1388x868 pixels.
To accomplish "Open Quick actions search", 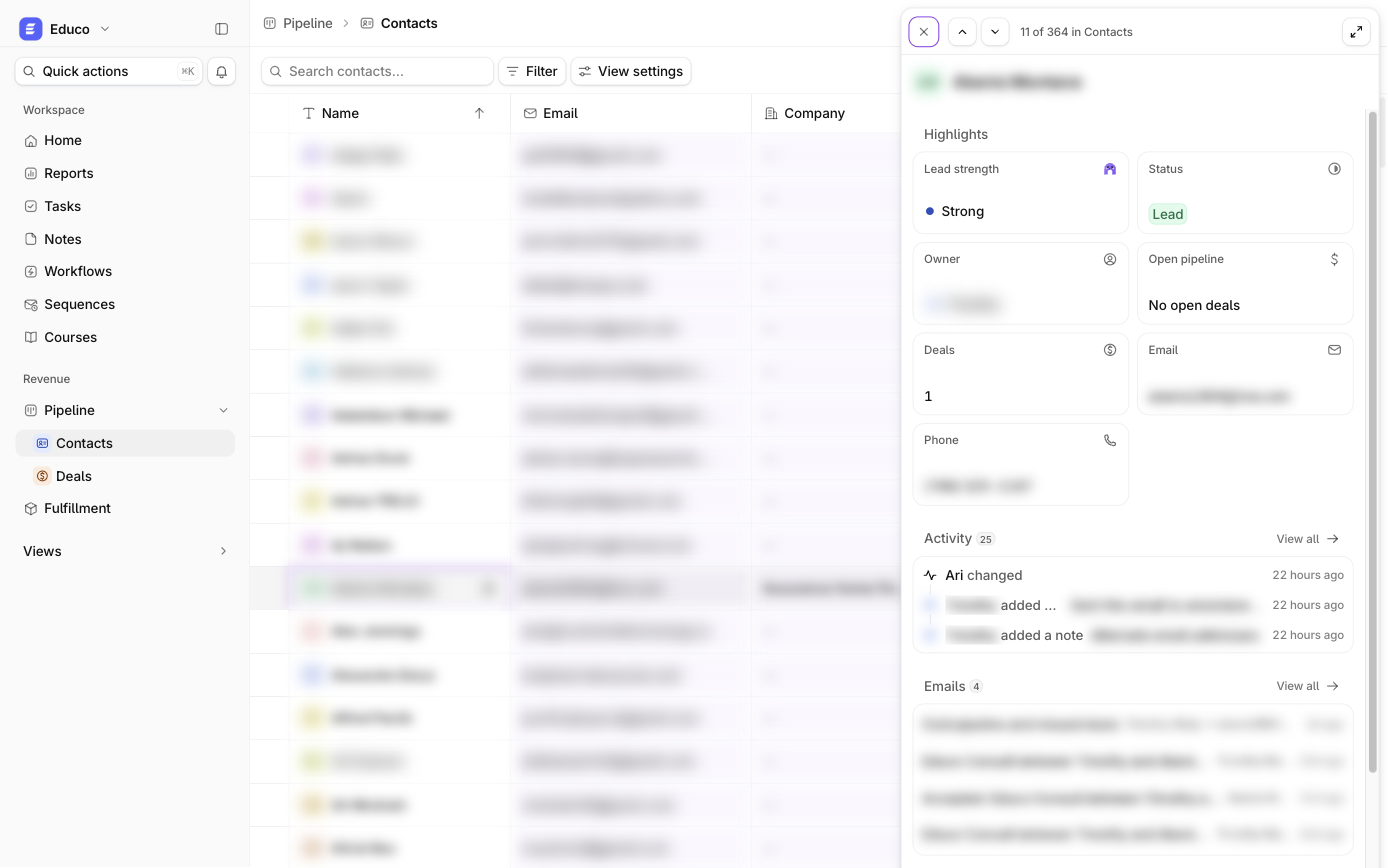I will pos(108,71).
